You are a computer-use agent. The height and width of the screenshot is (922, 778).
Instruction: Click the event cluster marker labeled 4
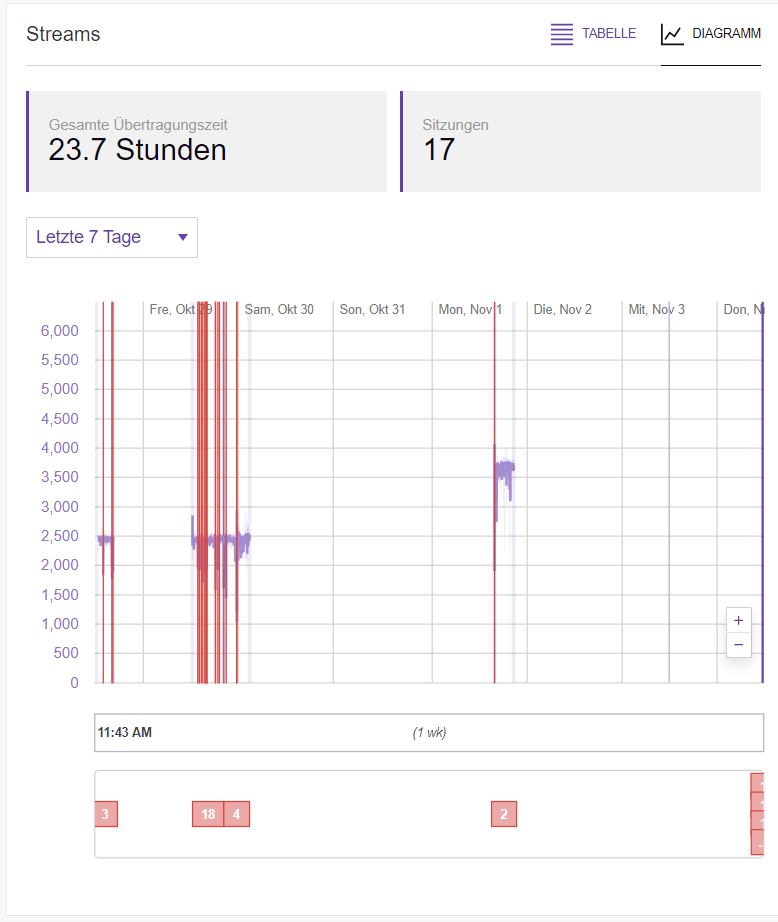tap(237, 814)
